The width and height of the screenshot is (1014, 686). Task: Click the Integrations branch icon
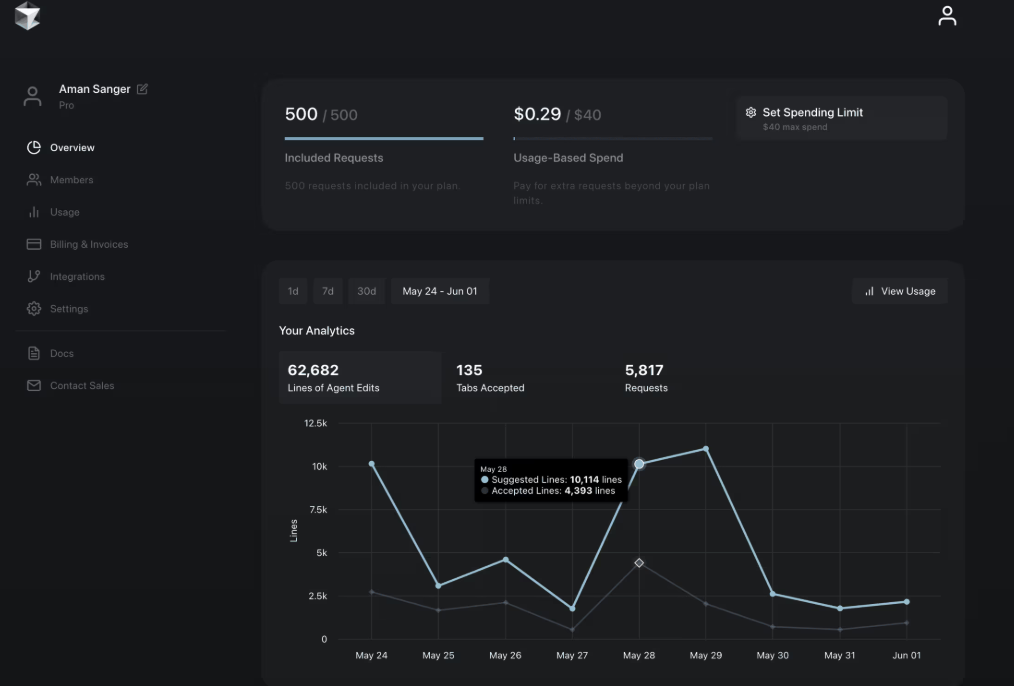(x=33, y=277)
